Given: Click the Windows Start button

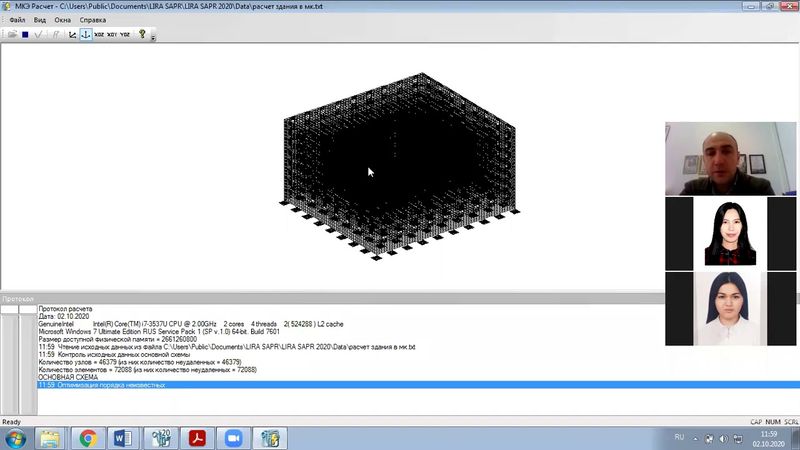Looking at the screenshot, I should pyautogui.click(x=15, y=438).
